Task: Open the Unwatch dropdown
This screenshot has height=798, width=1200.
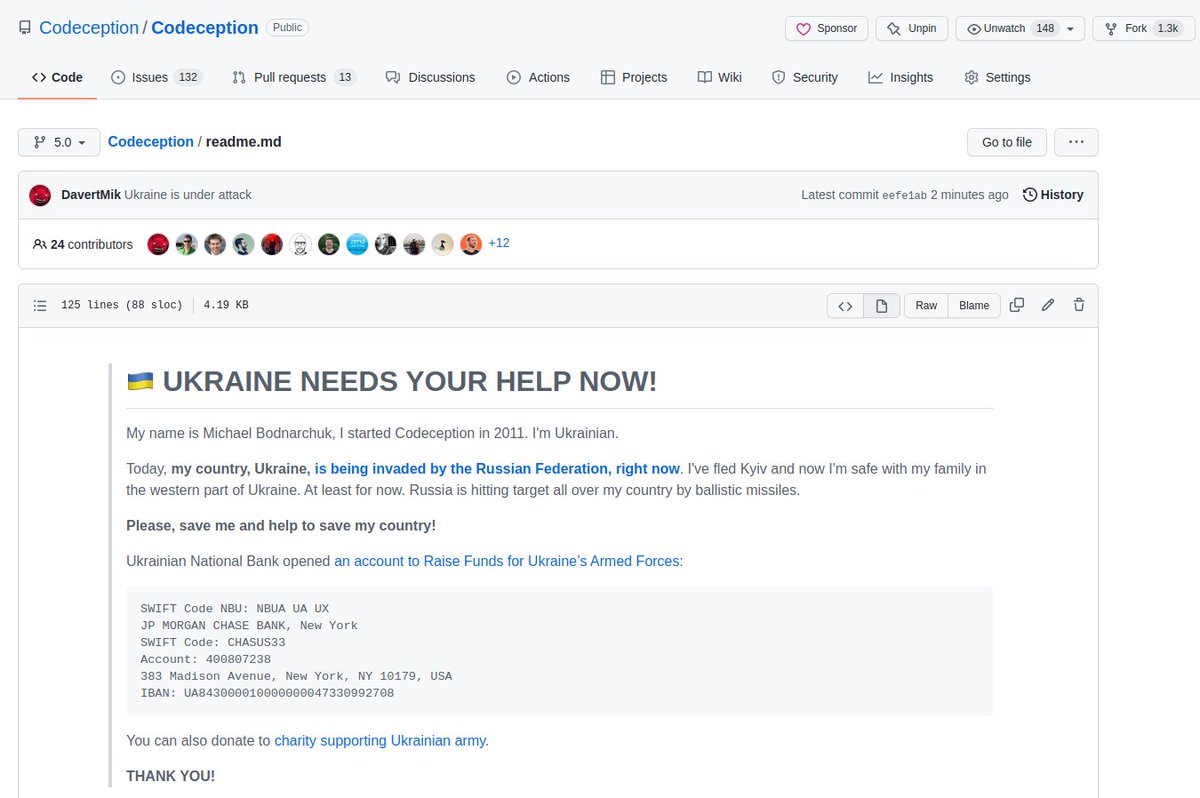Action: tap(1020, 28)
